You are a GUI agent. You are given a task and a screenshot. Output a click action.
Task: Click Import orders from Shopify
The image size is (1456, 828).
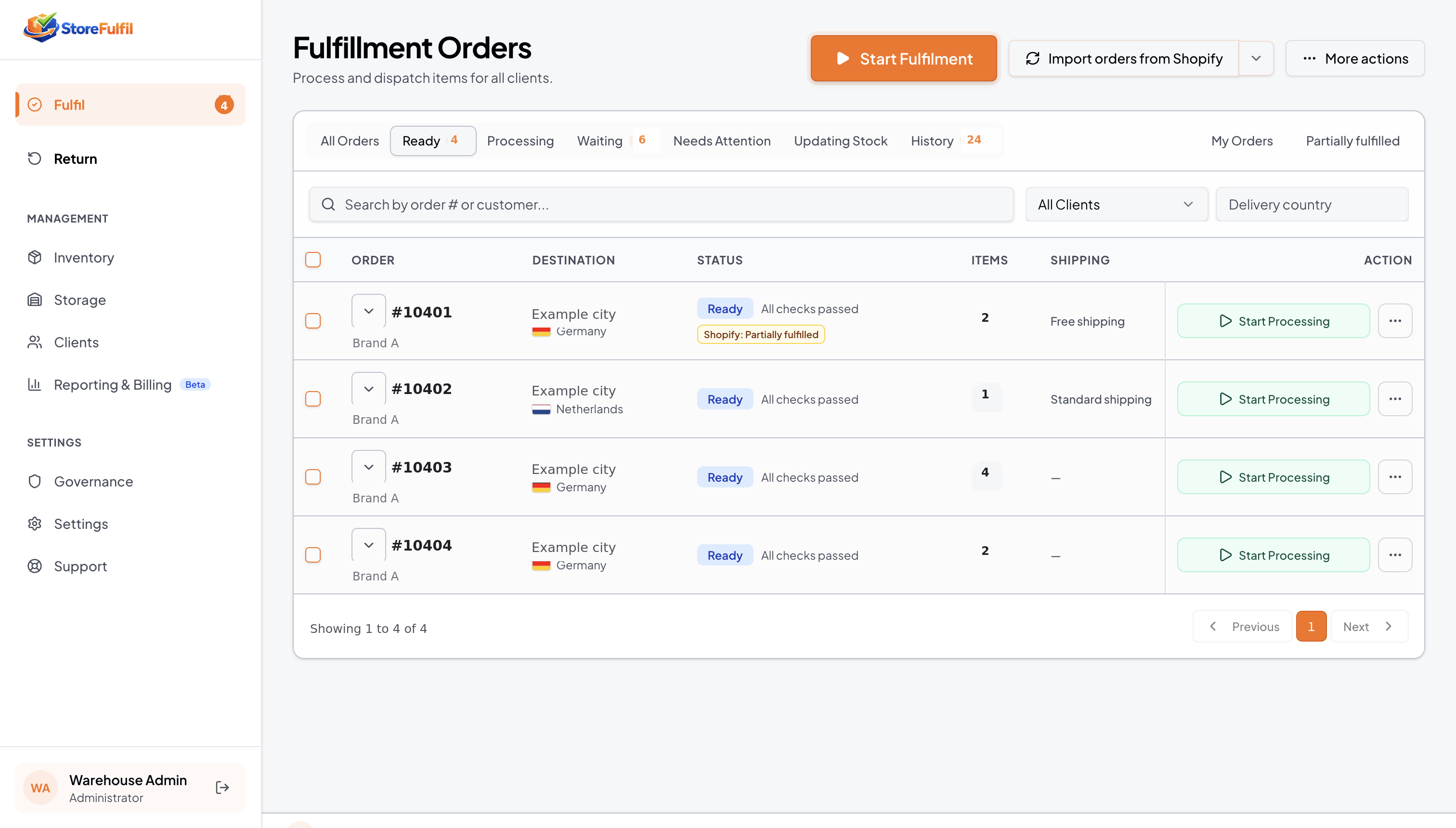point(1124,59)
